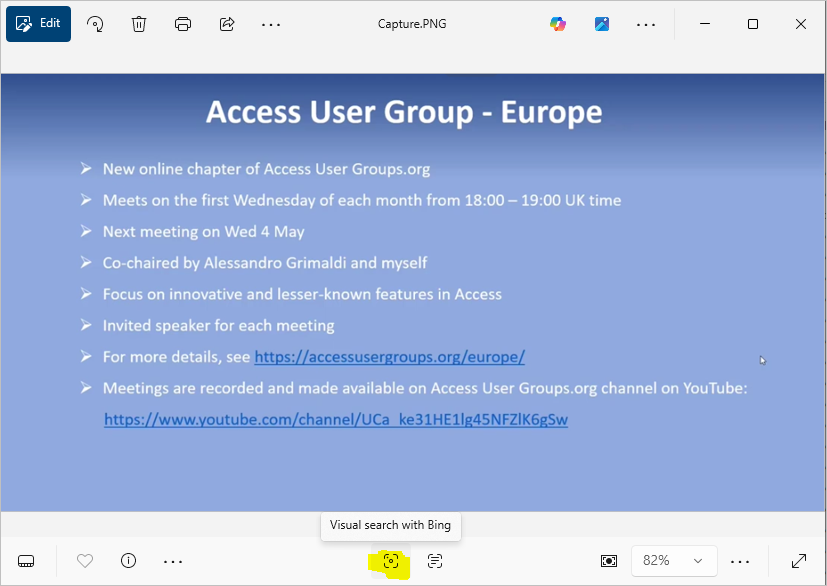Viewport: 827px width, 586px height.
Task: Mark the photo as favorite with the heart
Action: pos(85,561)
